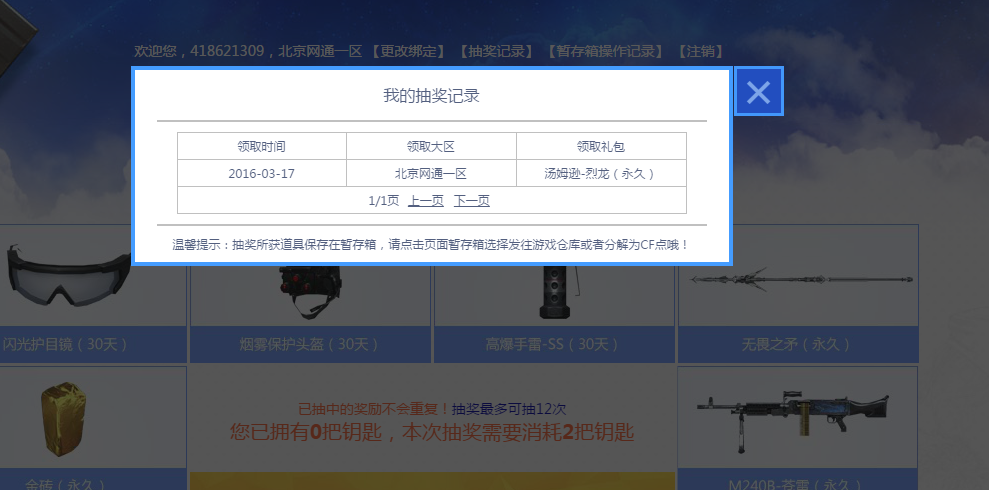Viewport: 989px width, 490px height.
Task: Select the 北京网通一区 table cell
Action: point(431,173)
